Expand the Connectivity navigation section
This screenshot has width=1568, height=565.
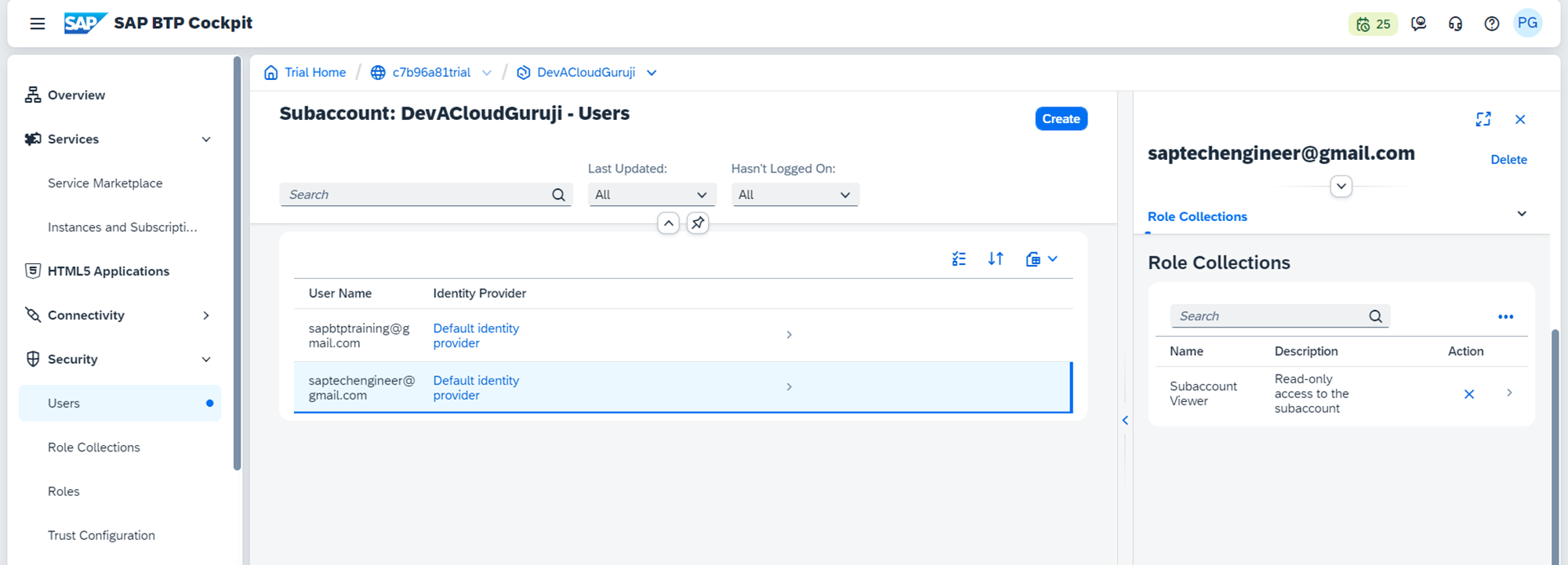tap(206, 315)
